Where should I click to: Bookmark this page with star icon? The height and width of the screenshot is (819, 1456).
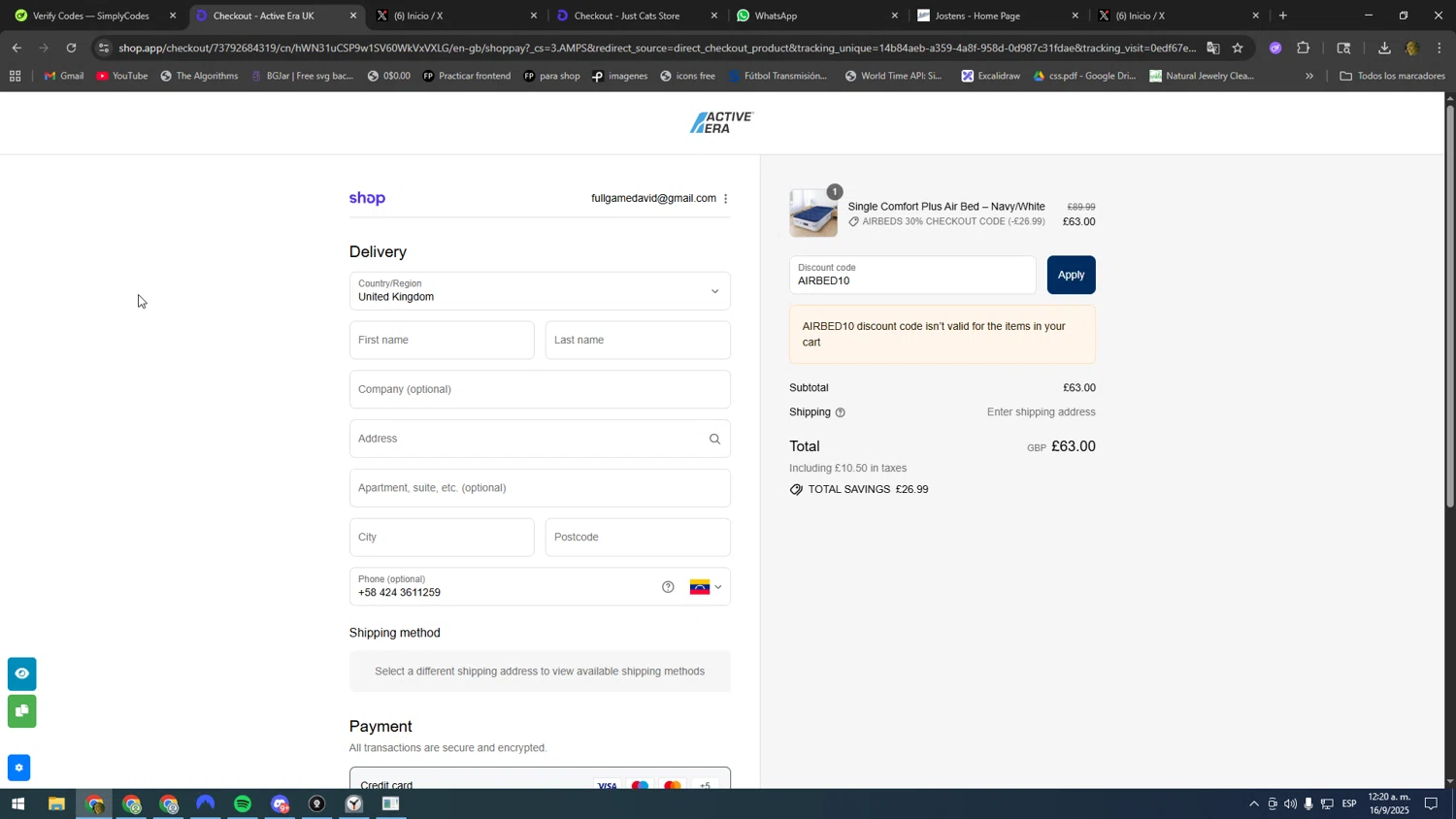coord(1238,48)
